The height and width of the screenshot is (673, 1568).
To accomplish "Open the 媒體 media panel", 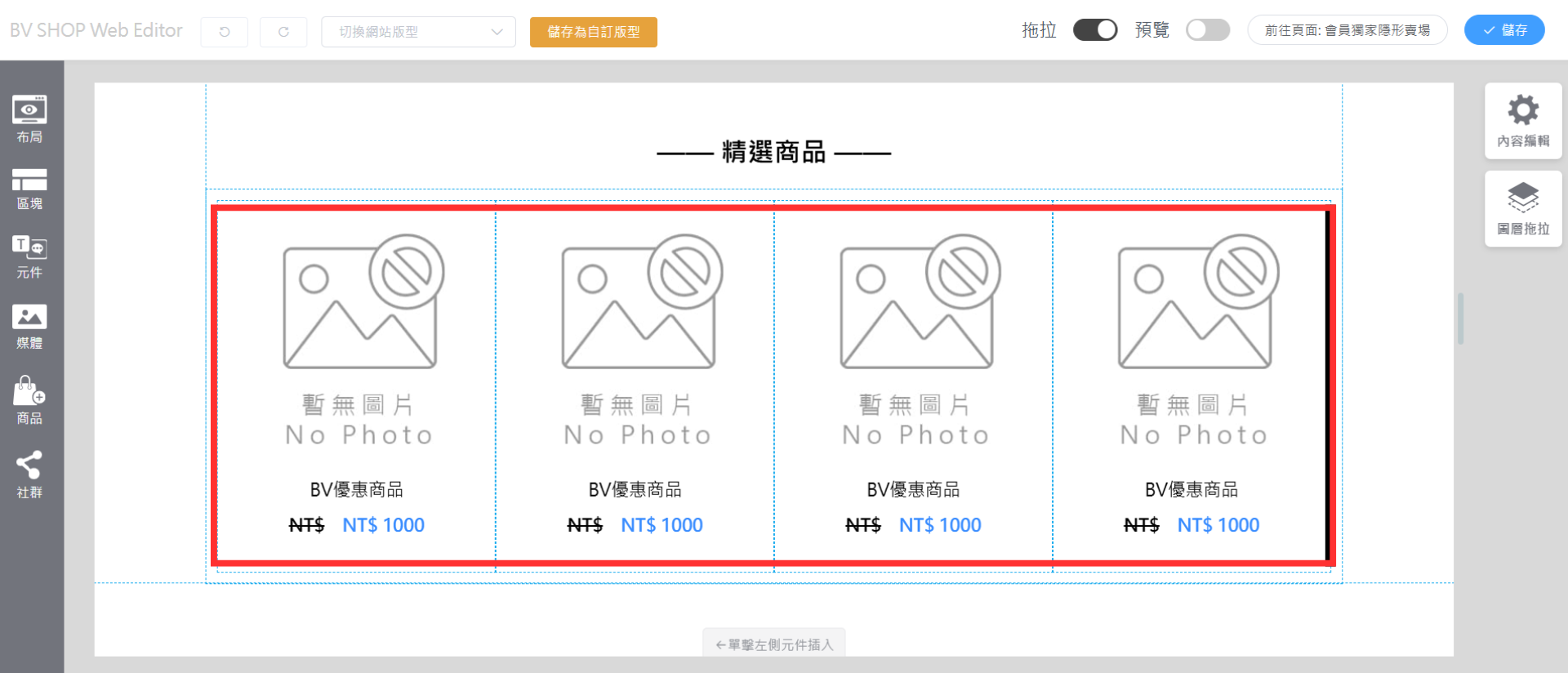I will pos(29,328).
